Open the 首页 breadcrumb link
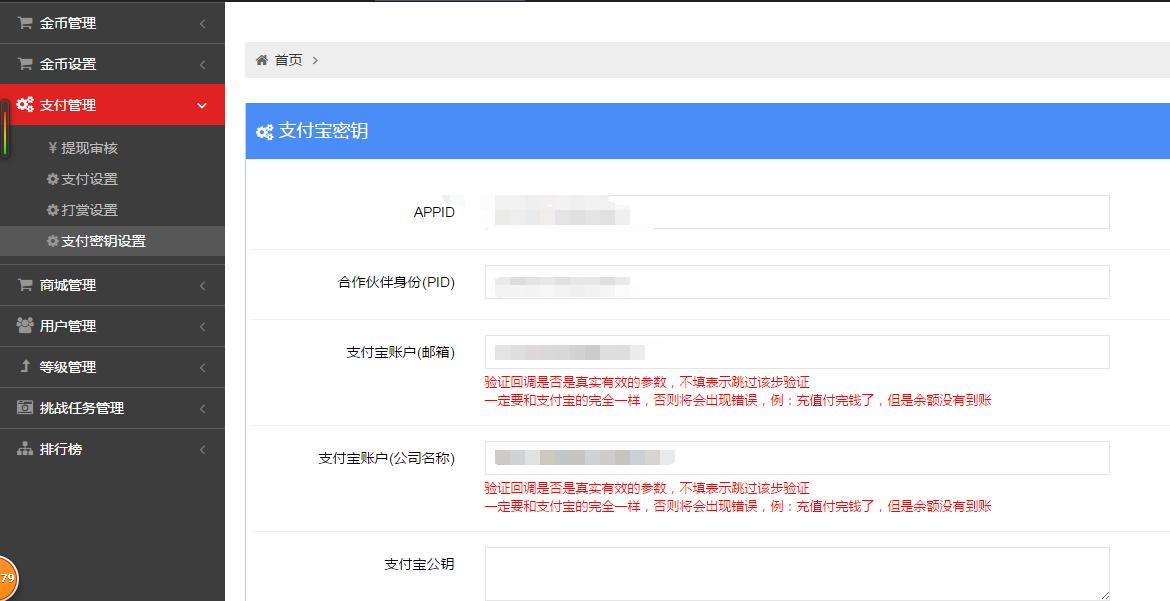The height and width of the screenshot is (601, 1170). tap(288, 59)
